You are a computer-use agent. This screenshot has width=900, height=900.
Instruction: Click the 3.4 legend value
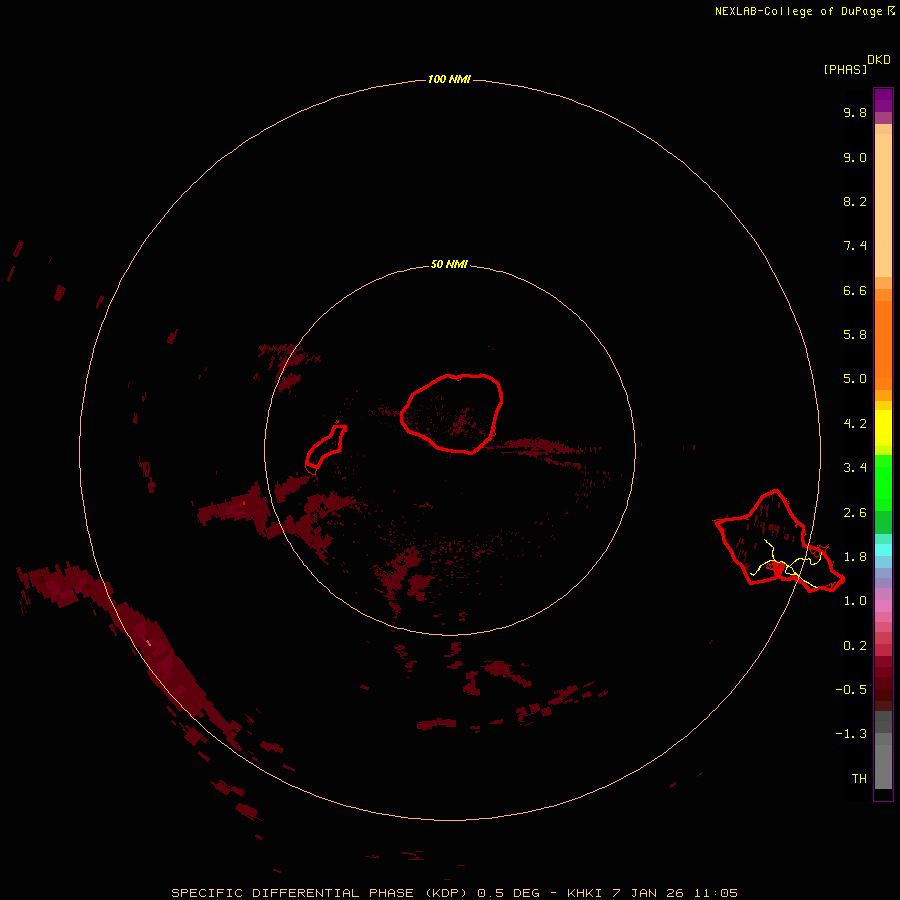tap(855, 468)
